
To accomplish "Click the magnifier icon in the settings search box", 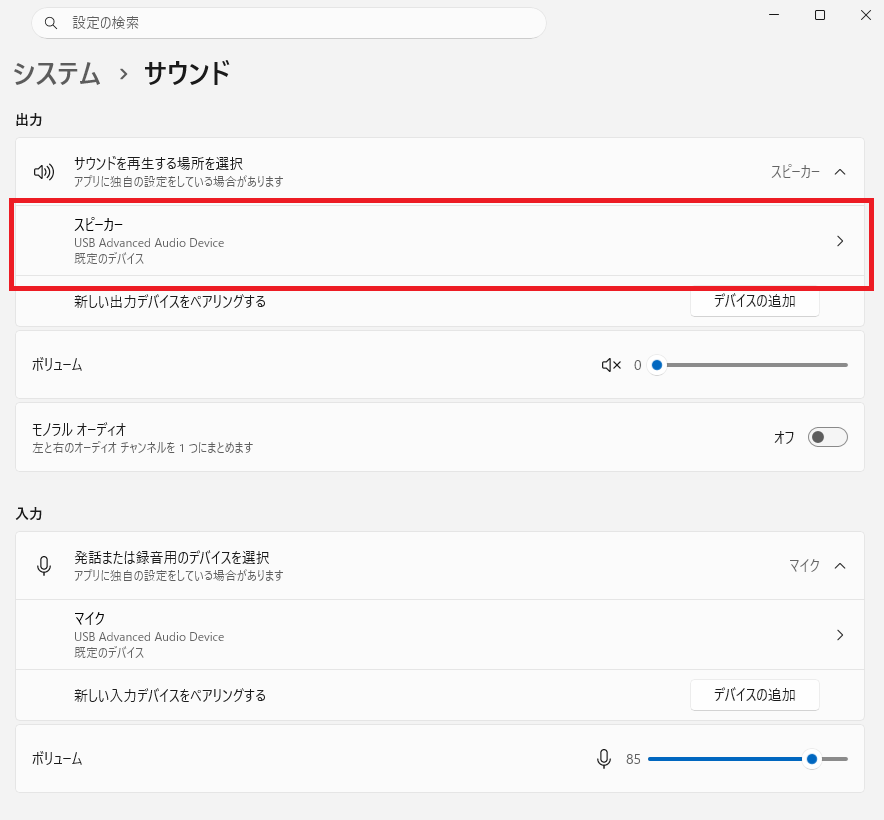I will tap(51, 22).
